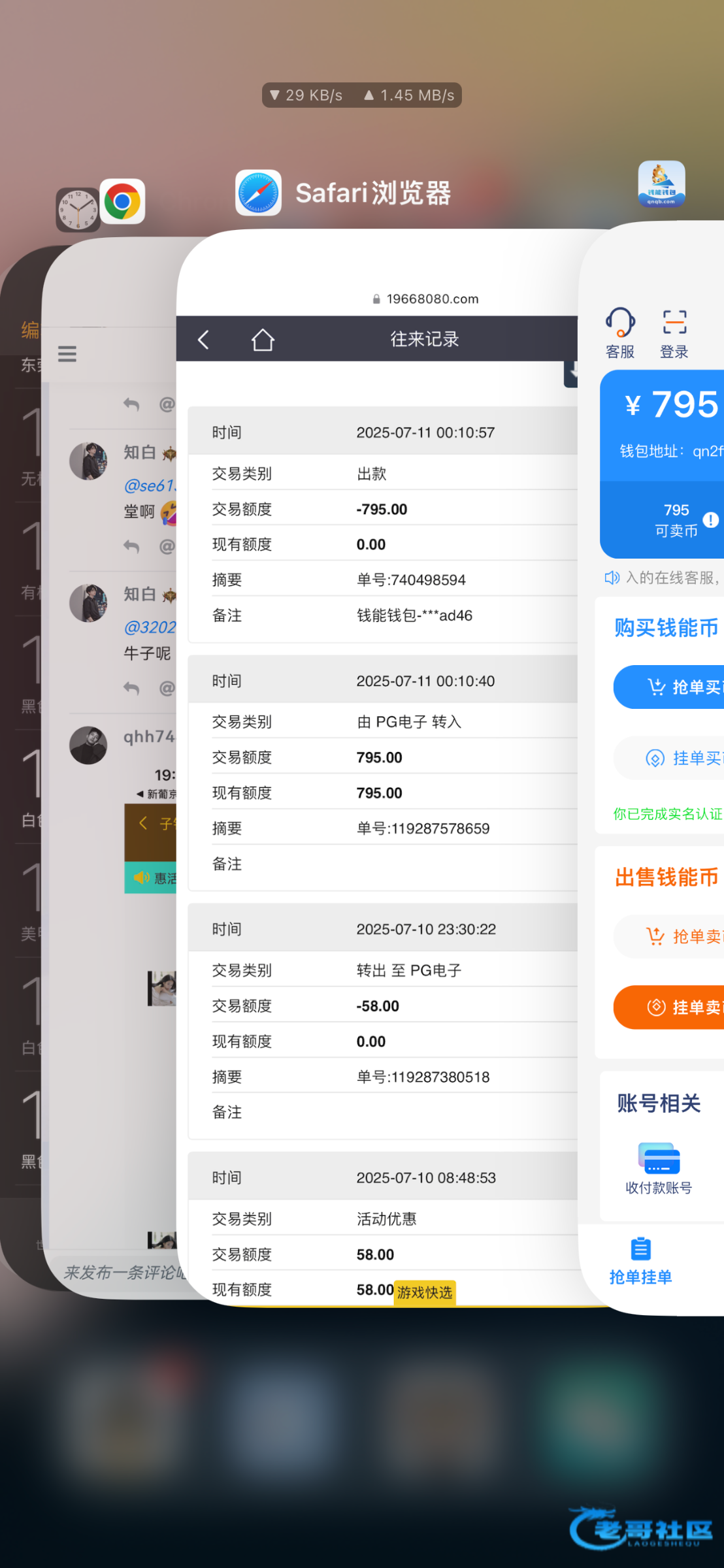Tap the 抢单卖 outlined button

click(680, 936)
